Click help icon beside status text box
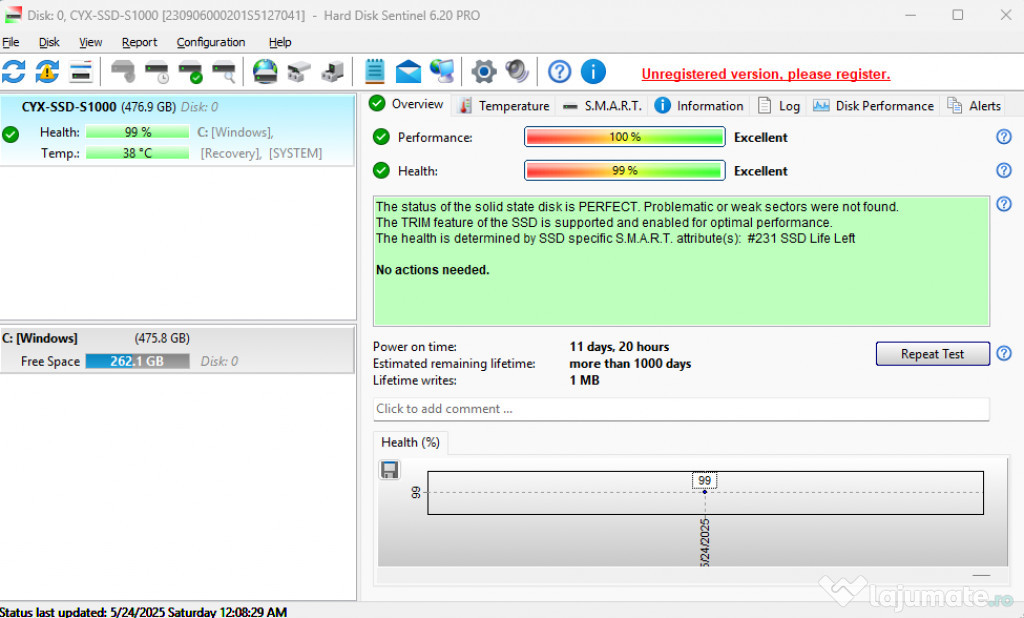 click(x=1004, y=204)
